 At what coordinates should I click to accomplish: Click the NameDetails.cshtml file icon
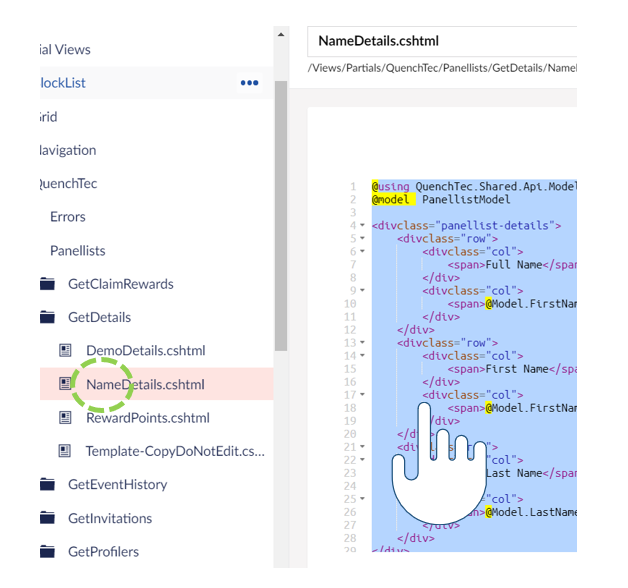click(65, 384)
